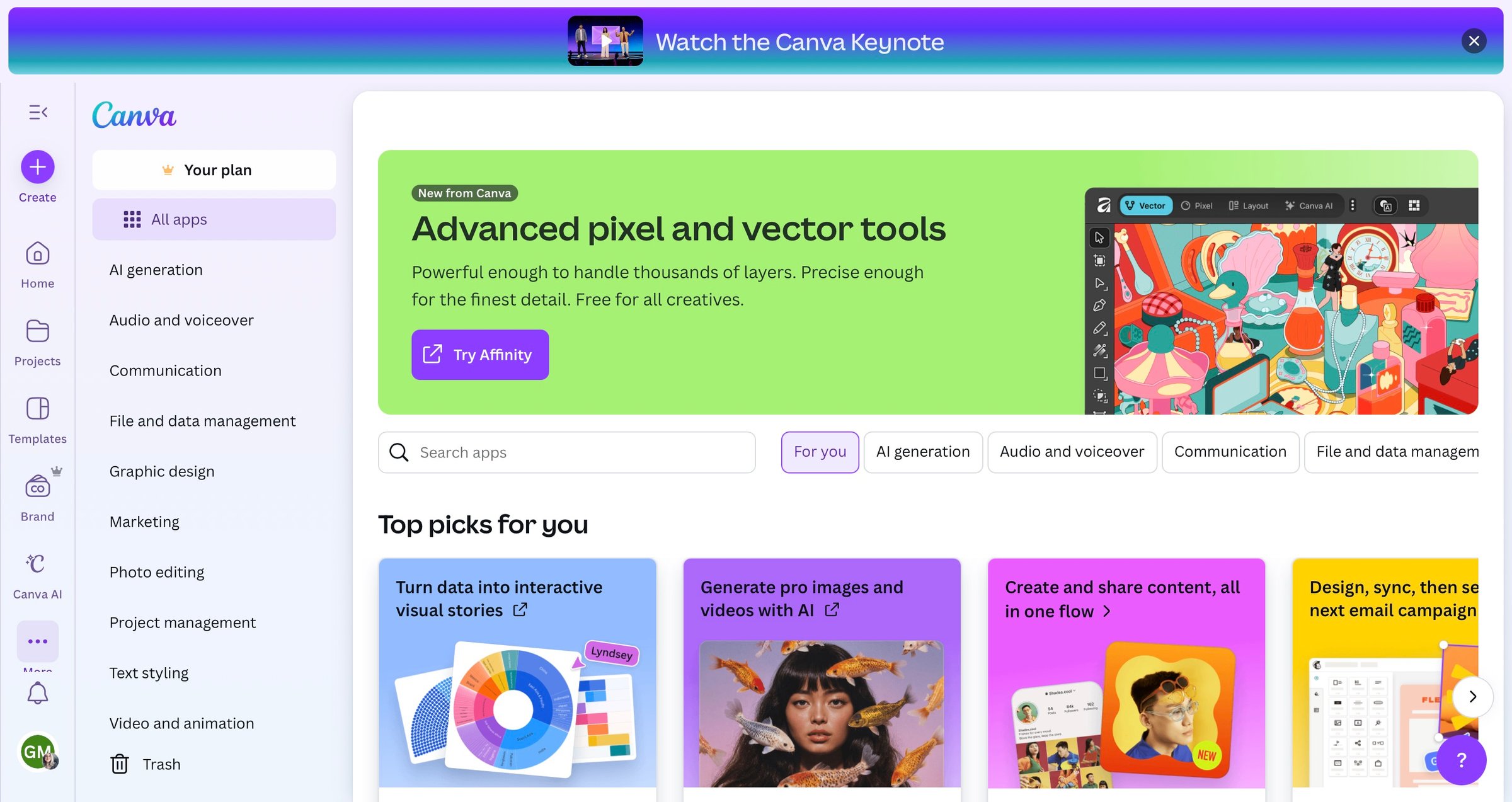The height and width of the screenshot is (802, 1512).
Task: Open Canva AI from sidebar
Action: pyautogui.click(x=38, y=564)
